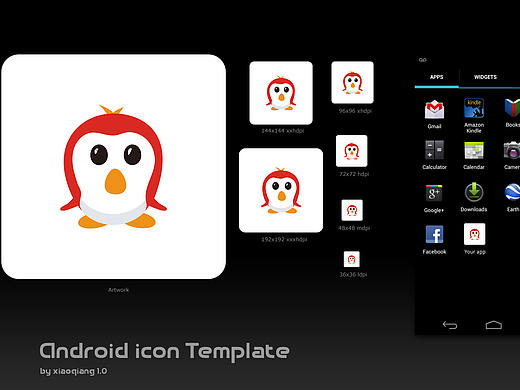Click the 'by xiaoqiang 1.0' credit text

(73, 371)
